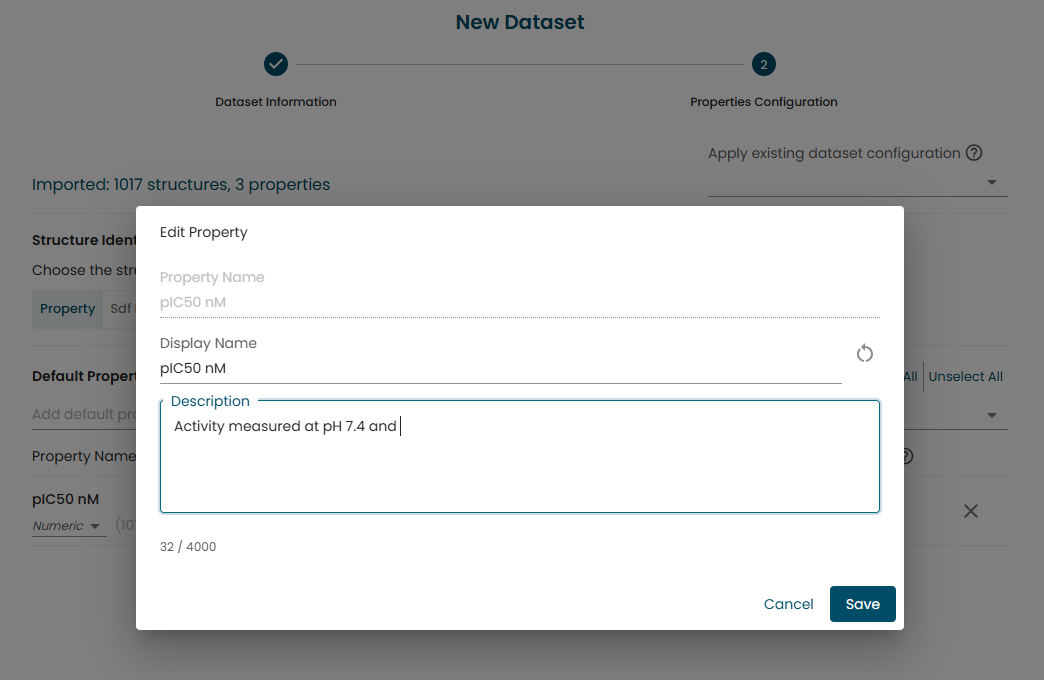The image size is (1044, 680).
Task: Click the Unselect All link
Action: [x=965, y=377]
